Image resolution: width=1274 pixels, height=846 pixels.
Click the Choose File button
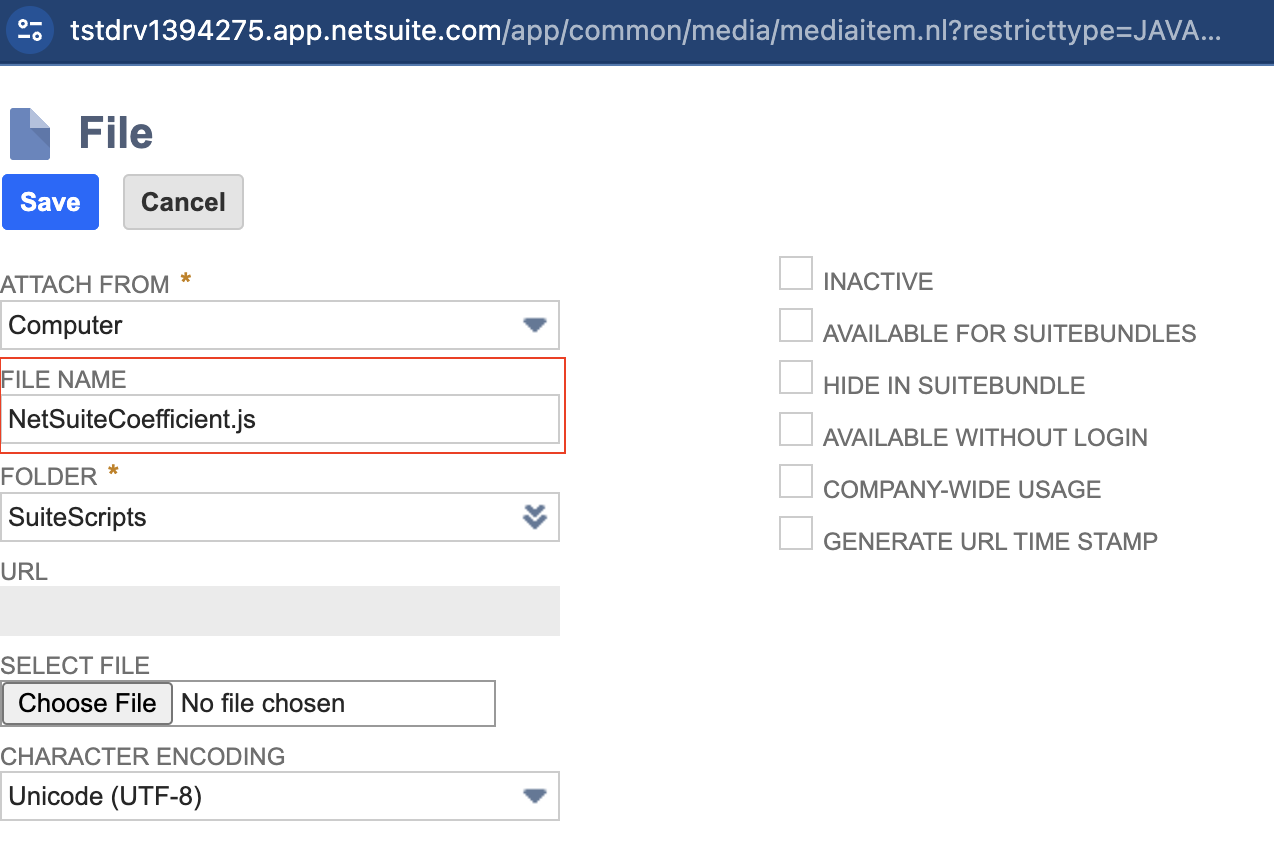coord(88,703)
